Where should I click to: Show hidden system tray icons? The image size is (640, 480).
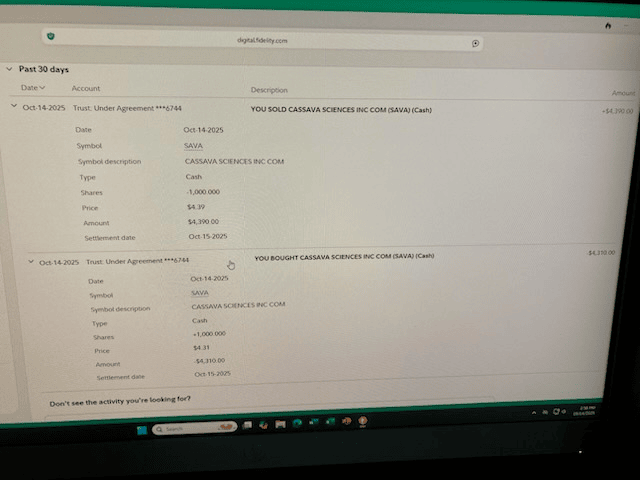coord(533,413)
